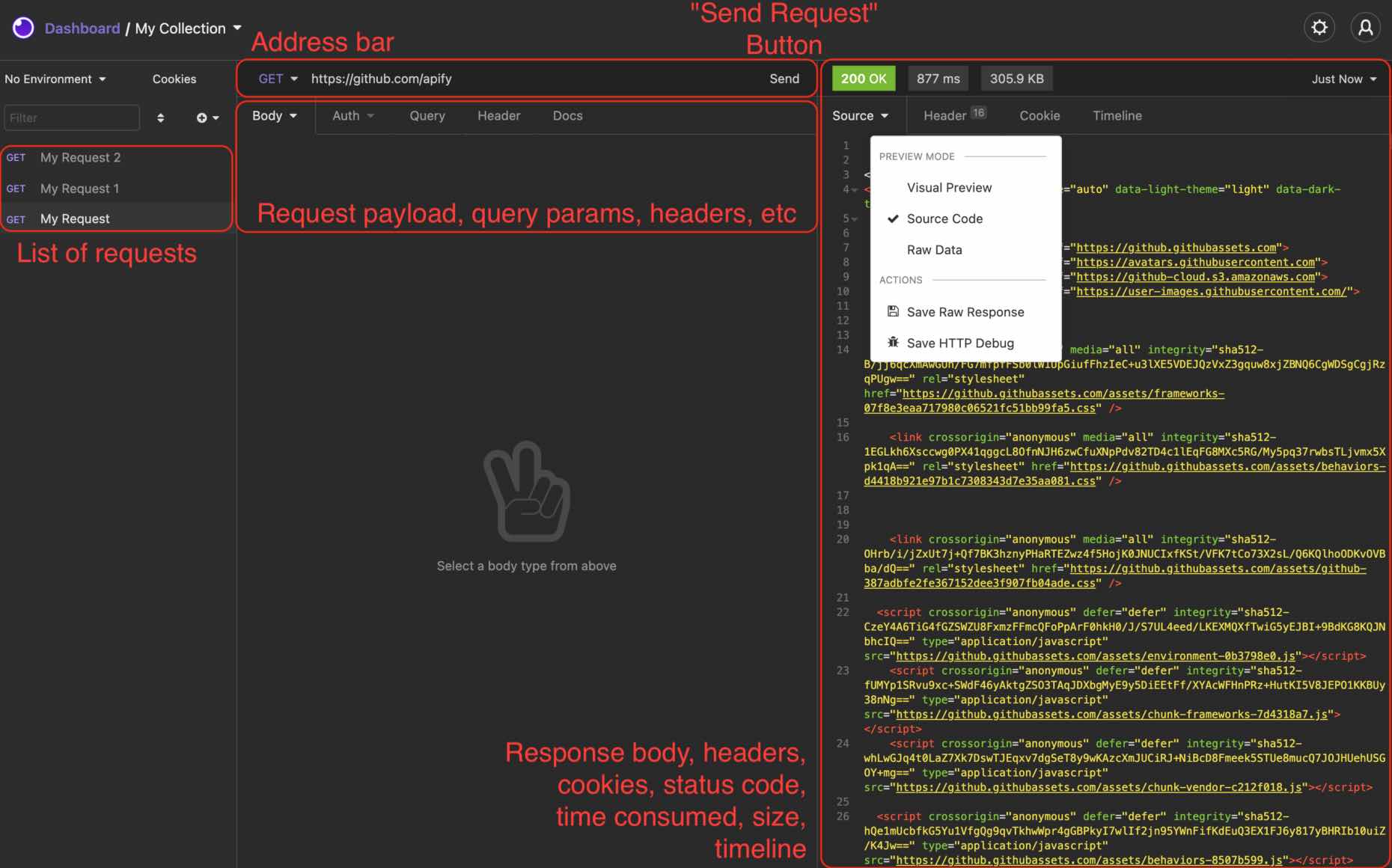The image size is (1392, 868).
Task: Open settings via the gear icon
Action: coord(1319,28)
